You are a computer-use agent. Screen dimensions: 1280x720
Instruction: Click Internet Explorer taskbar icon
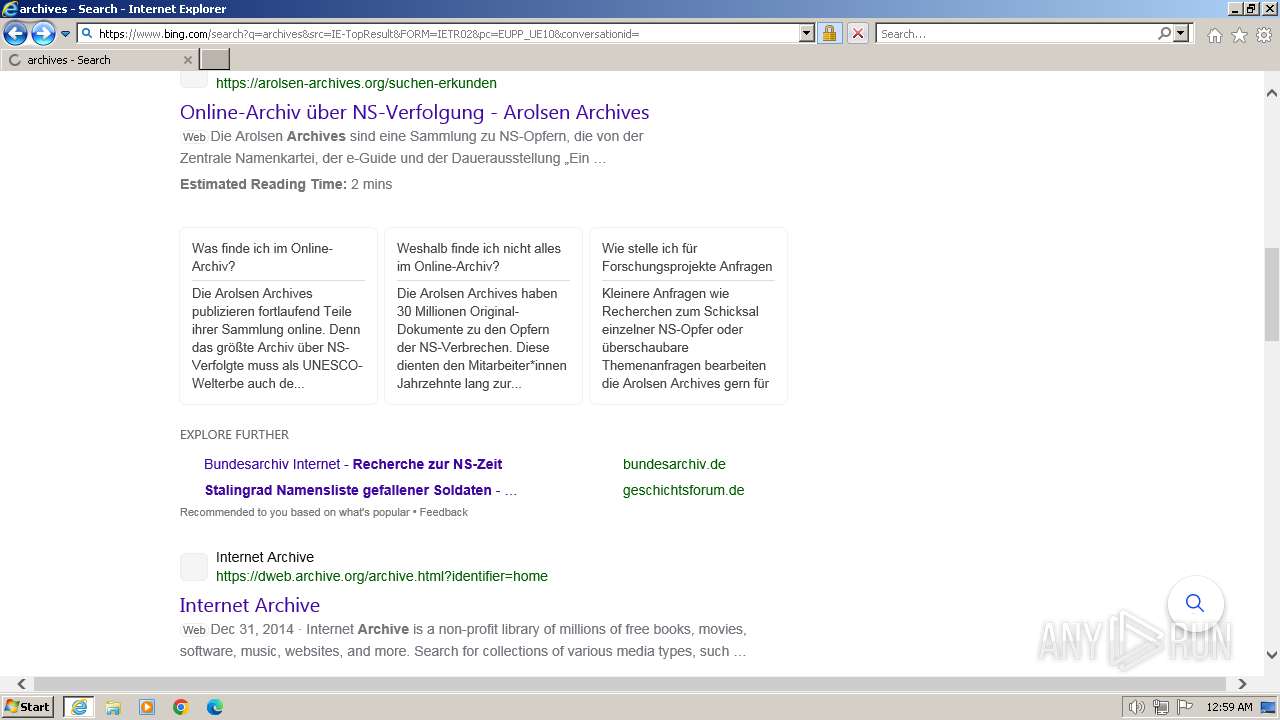click(x=79, y=707)
